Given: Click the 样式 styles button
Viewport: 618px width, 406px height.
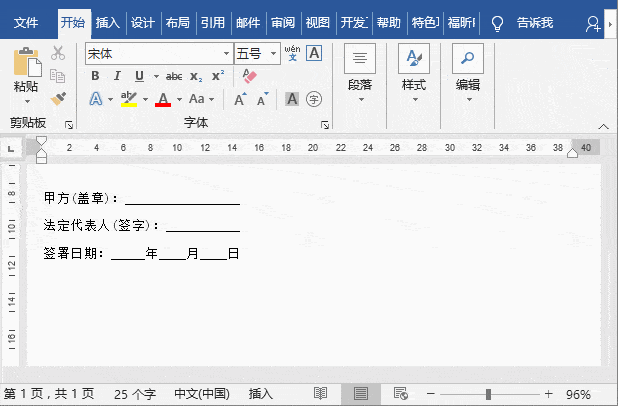Looking at the screenshot, I should point(414,72).
